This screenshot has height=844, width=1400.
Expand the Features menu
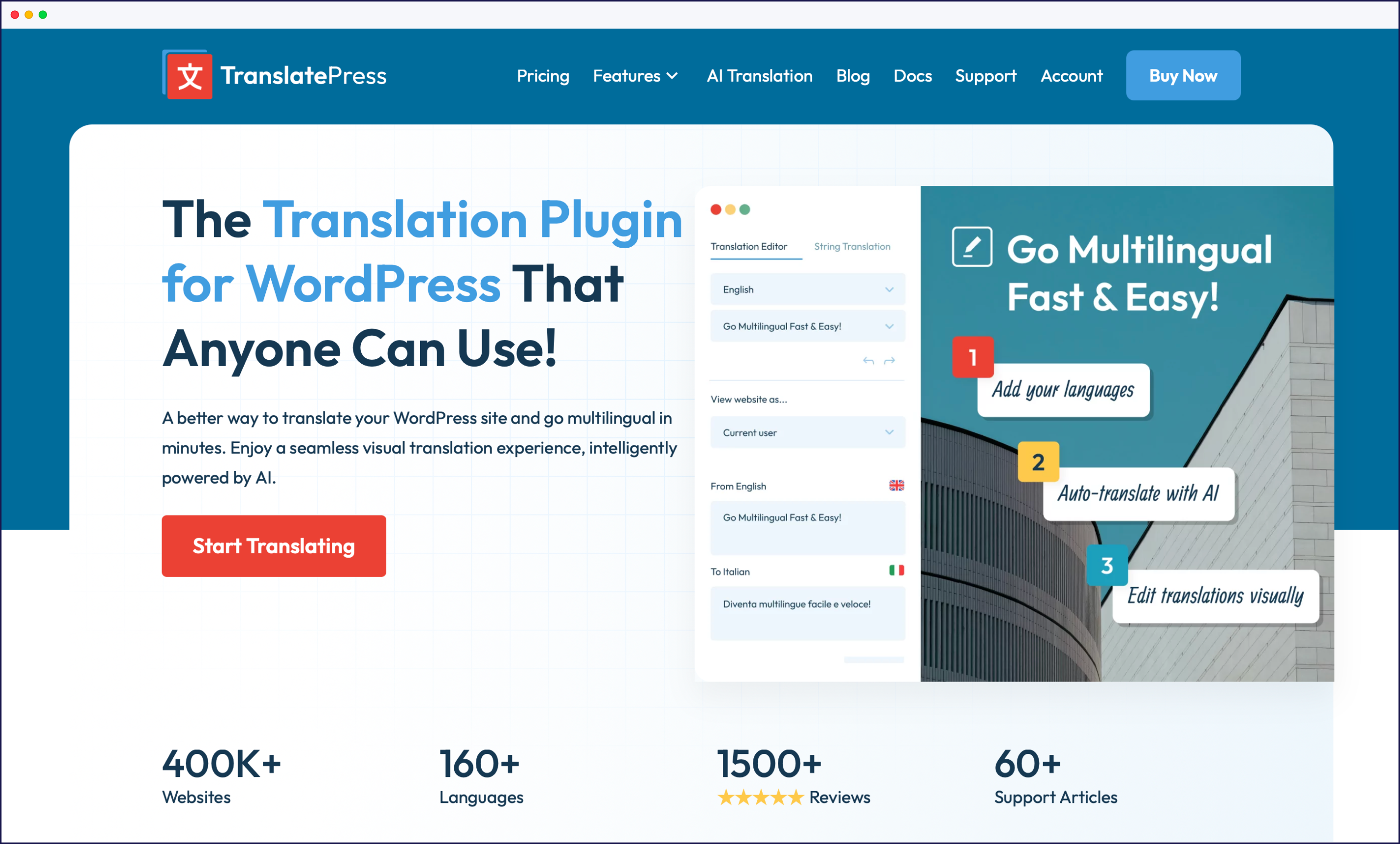[635, 75]
